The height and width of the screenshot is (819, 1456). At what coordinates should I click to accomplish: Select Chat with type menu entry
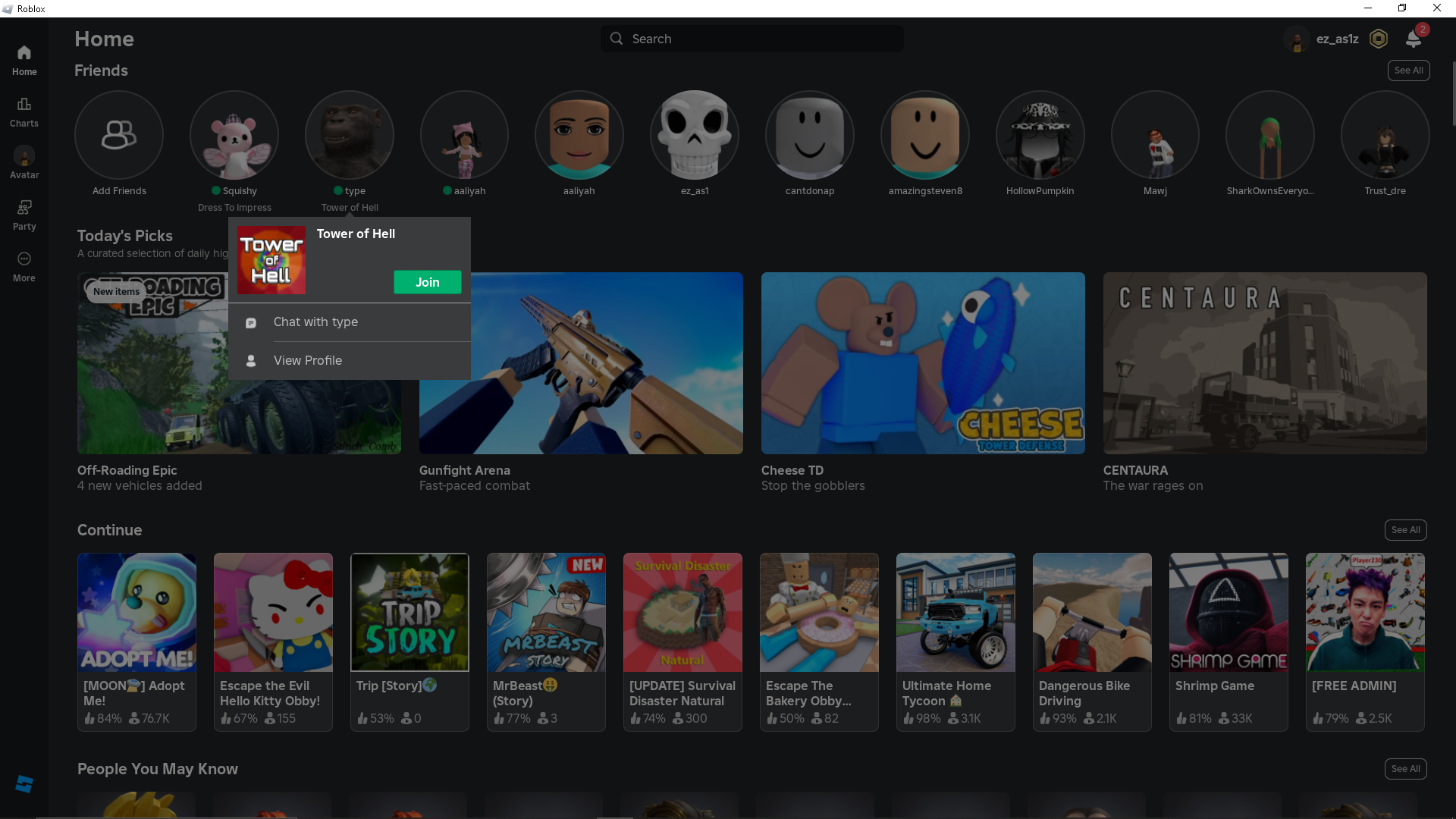[350, 322]
